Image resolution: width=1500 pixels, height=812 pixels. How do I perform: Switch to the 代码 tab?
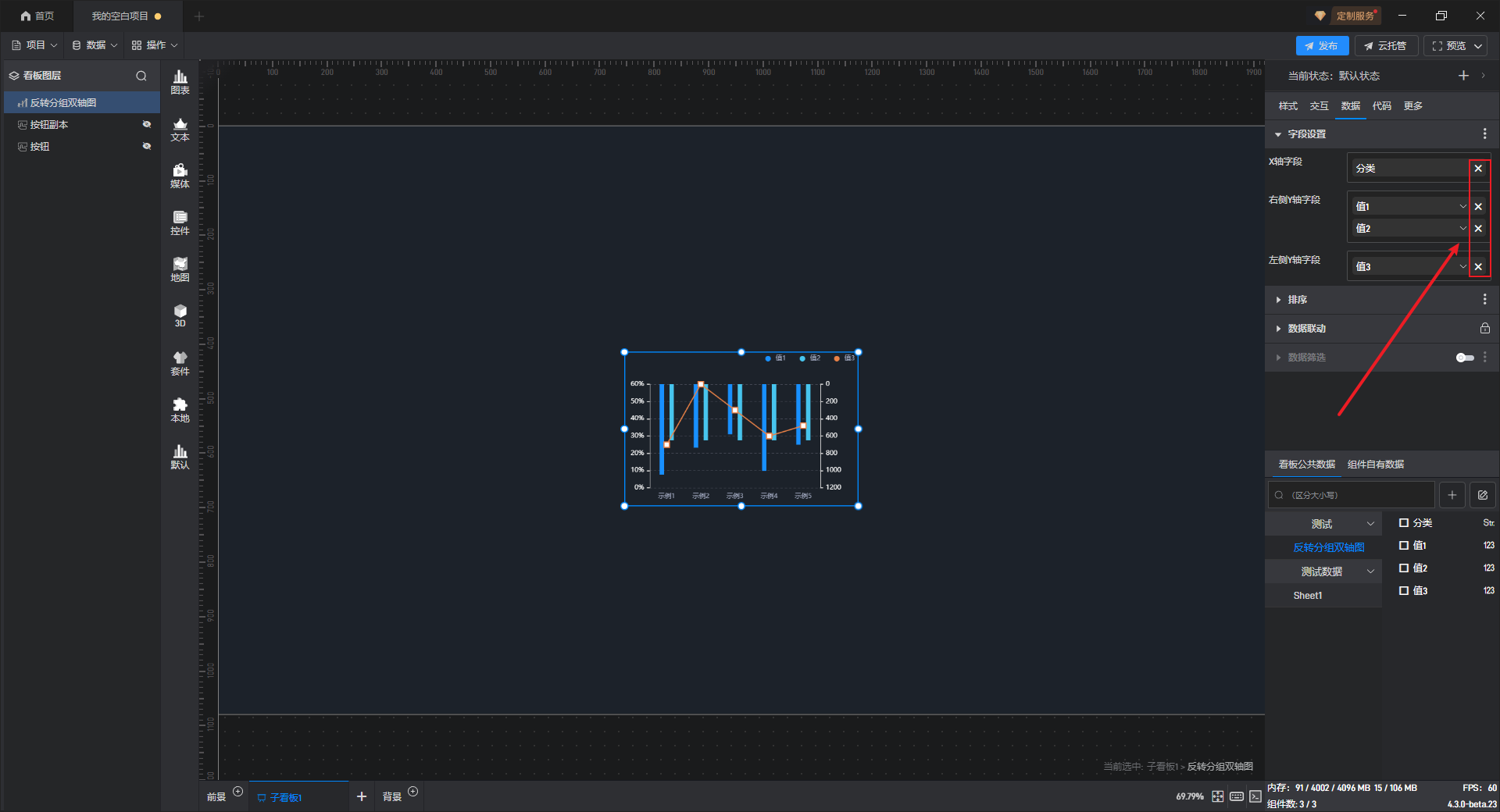point(1382,106)
